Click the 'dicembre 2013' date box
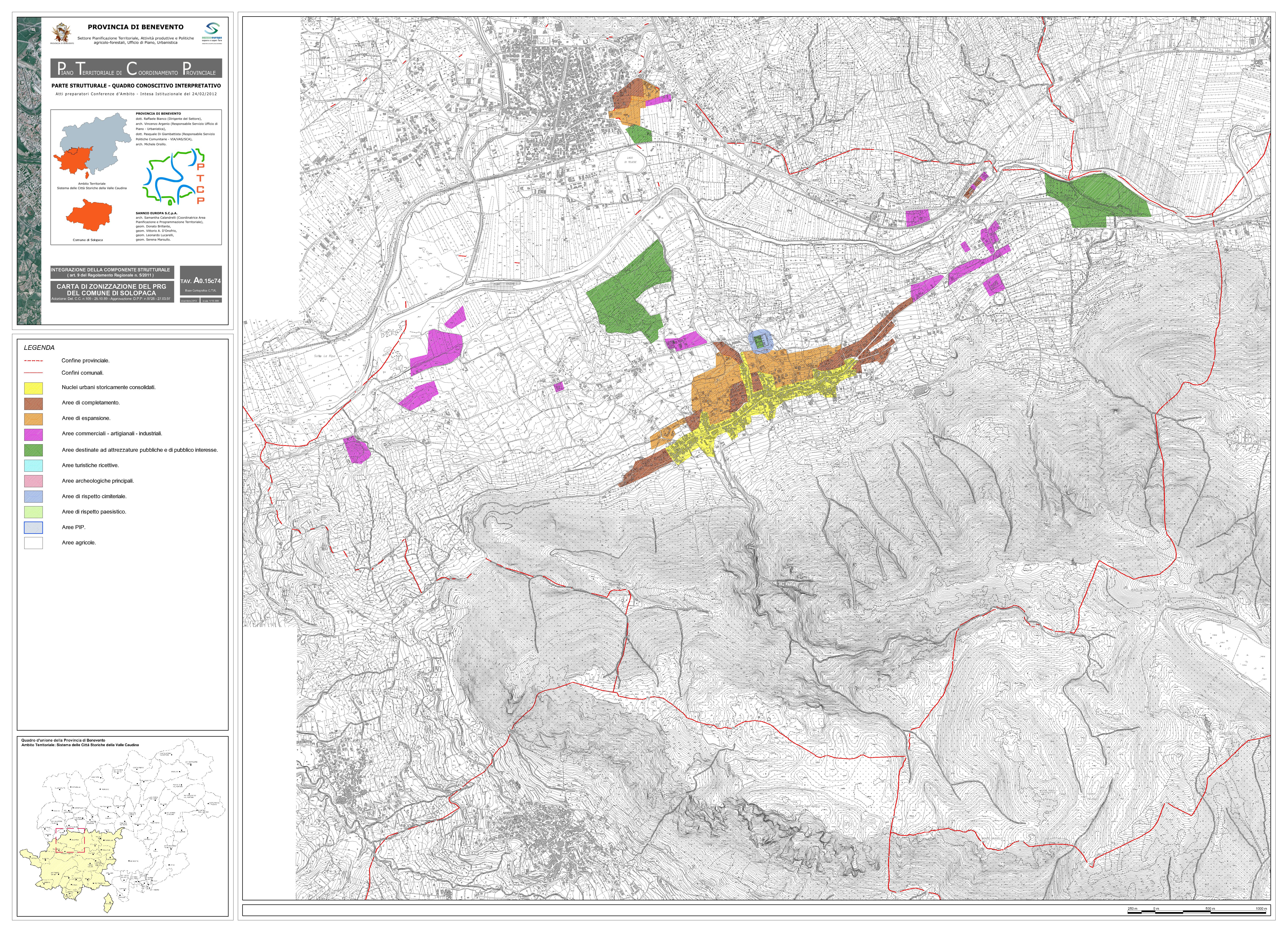Screen dimensions: 1288x932 point(190,300)
